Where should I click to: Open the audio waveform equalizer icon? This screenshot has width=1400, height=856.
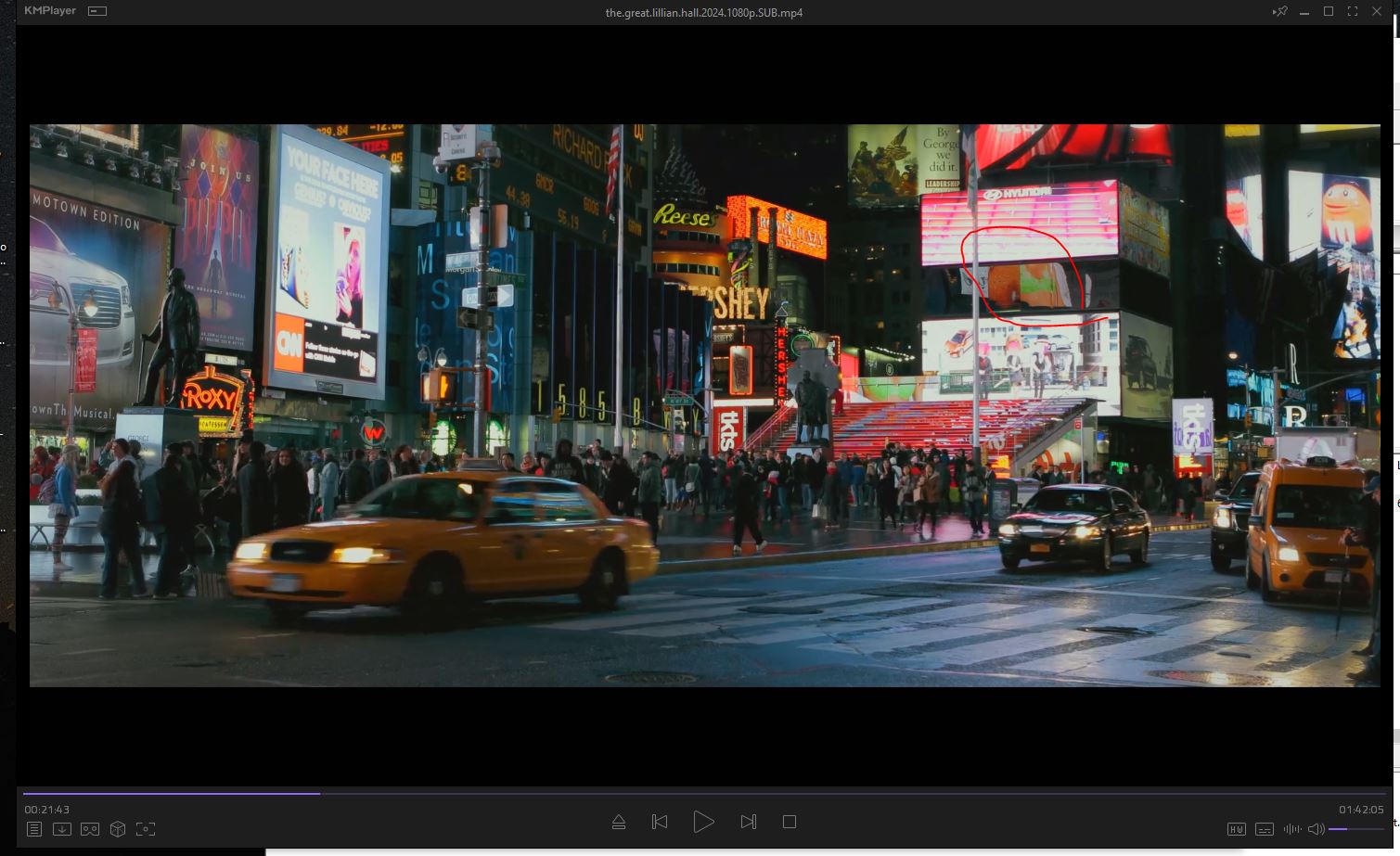point(1291,829)
